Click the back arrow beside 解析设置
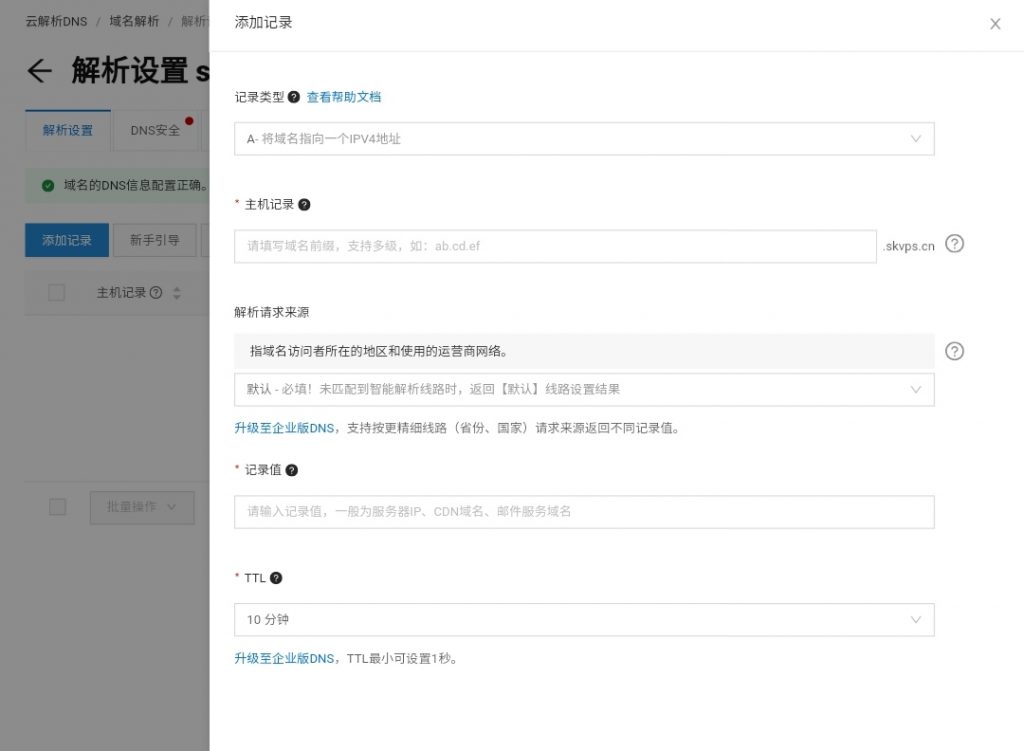 pyautogui.click(x=39, y=70)
